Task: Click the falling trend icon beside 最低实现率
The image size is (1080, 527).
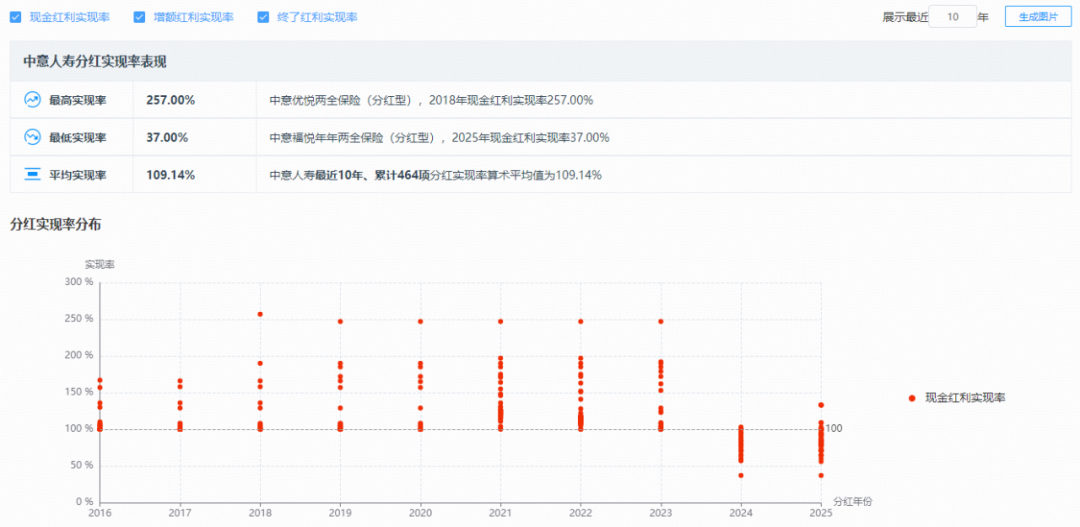Action: [x=32, y=137]
